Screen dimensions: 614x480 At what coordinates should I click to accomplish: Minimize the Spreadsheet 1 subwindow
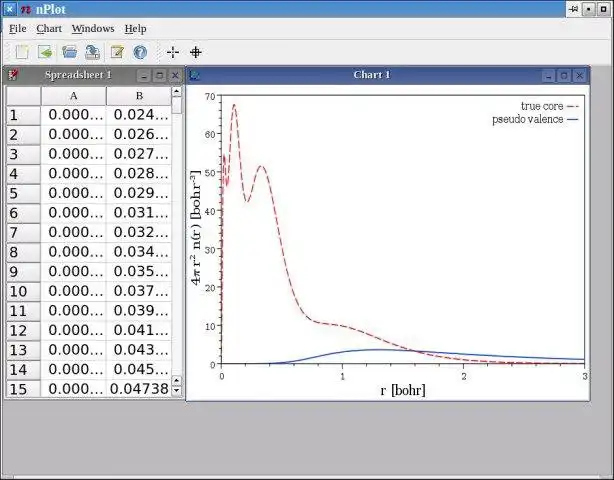(144, 75)
